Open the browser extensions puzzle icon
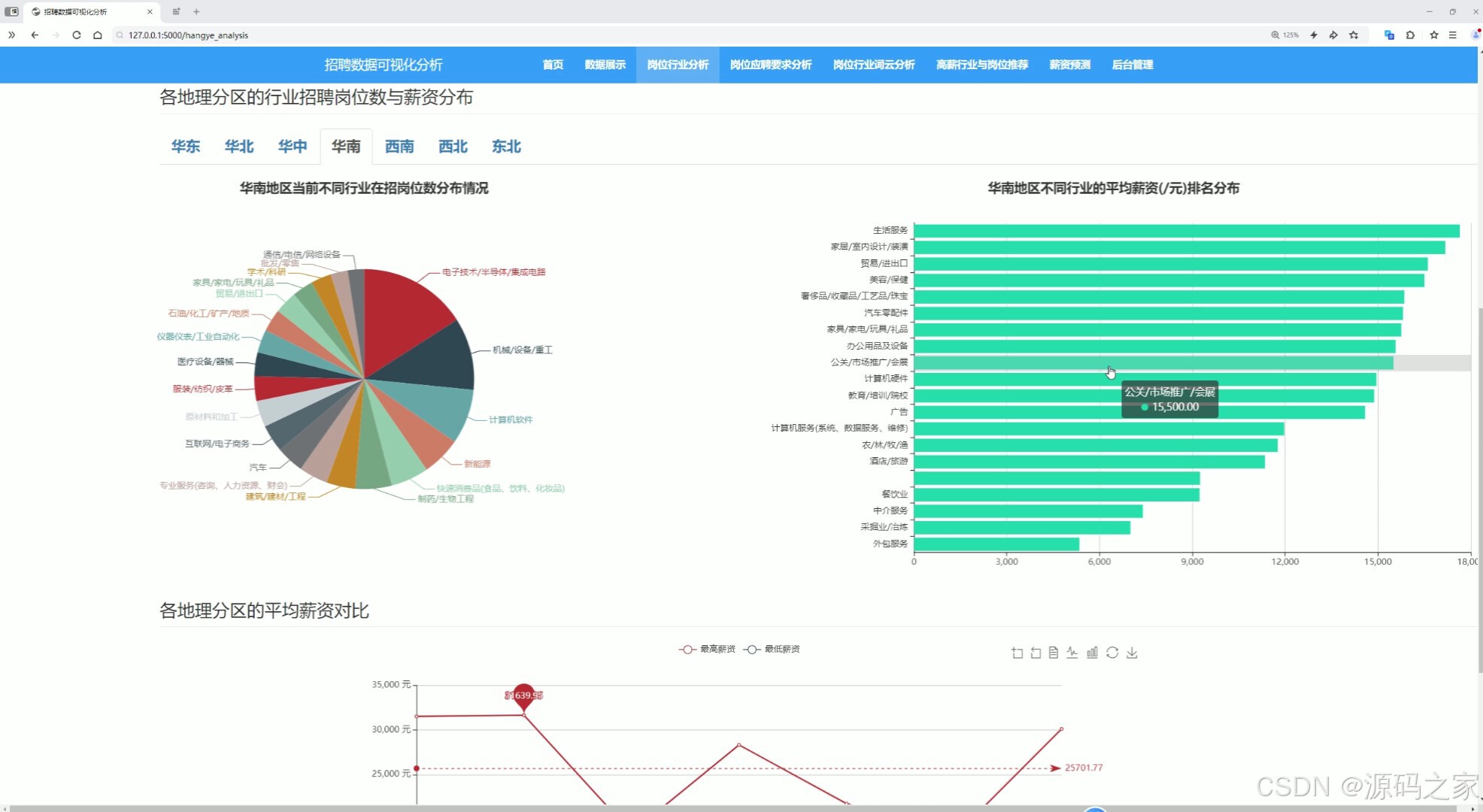This screenshot has height=812, width=1483. (x=1410, y=35)
